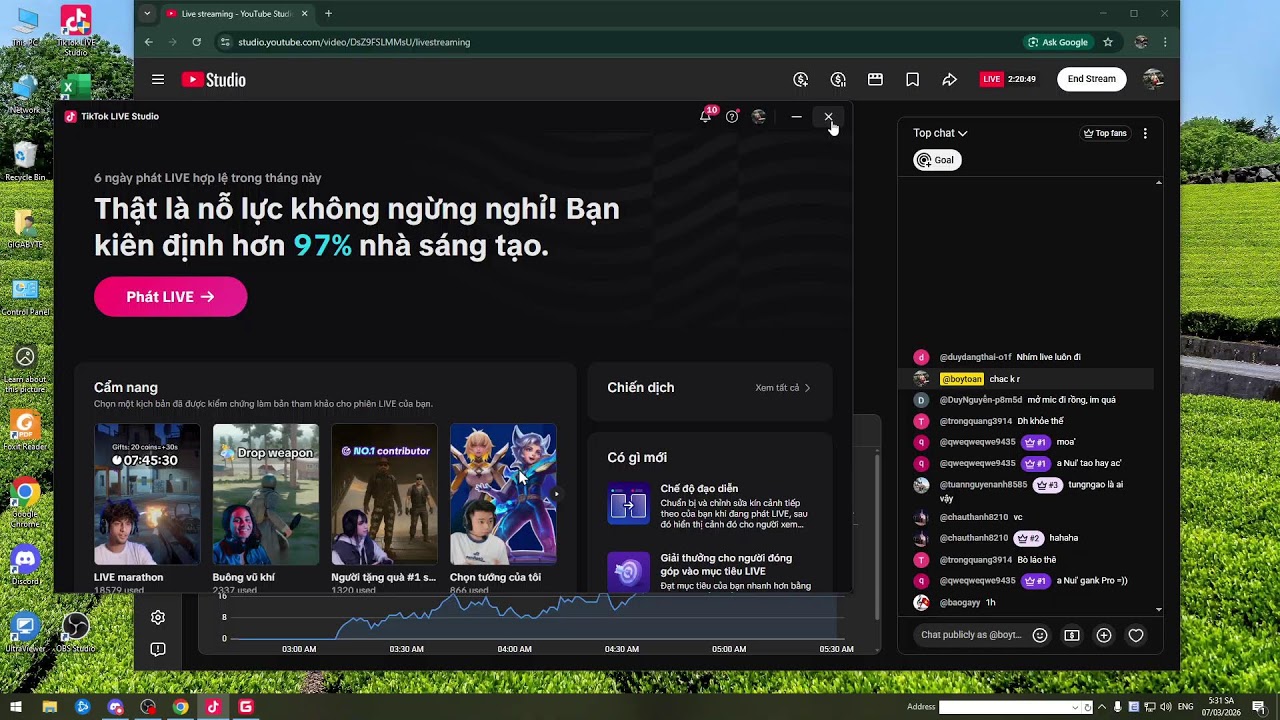This screenshot has width=1280, height=720.
Task: Open the chat three-dot options menu
Action: [1145, 133]
